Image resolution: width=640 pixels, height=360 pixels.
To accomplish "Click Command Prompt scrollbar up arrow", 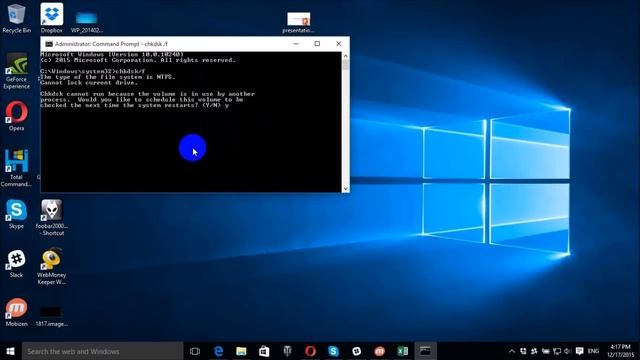I will click(346, 56).
